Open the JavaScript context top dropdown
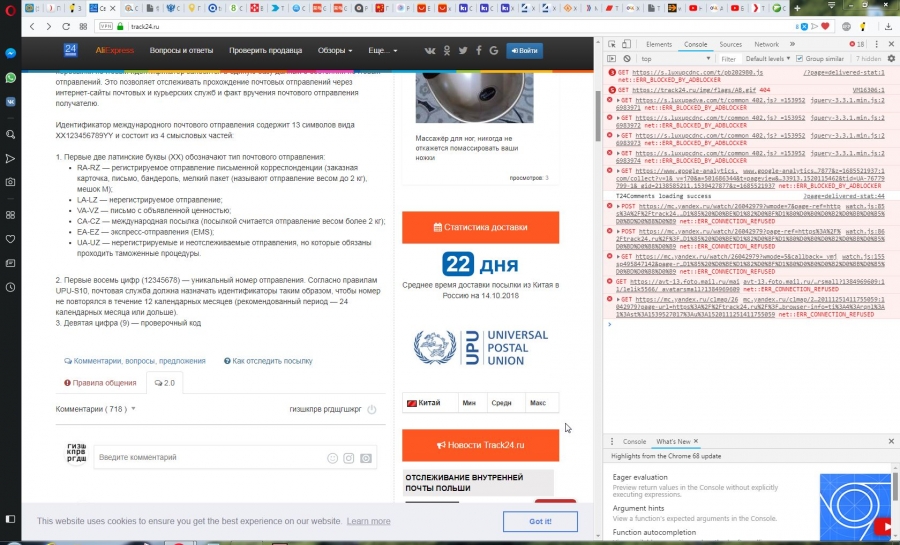Screen dimensions: 900x545 (676, 59)
